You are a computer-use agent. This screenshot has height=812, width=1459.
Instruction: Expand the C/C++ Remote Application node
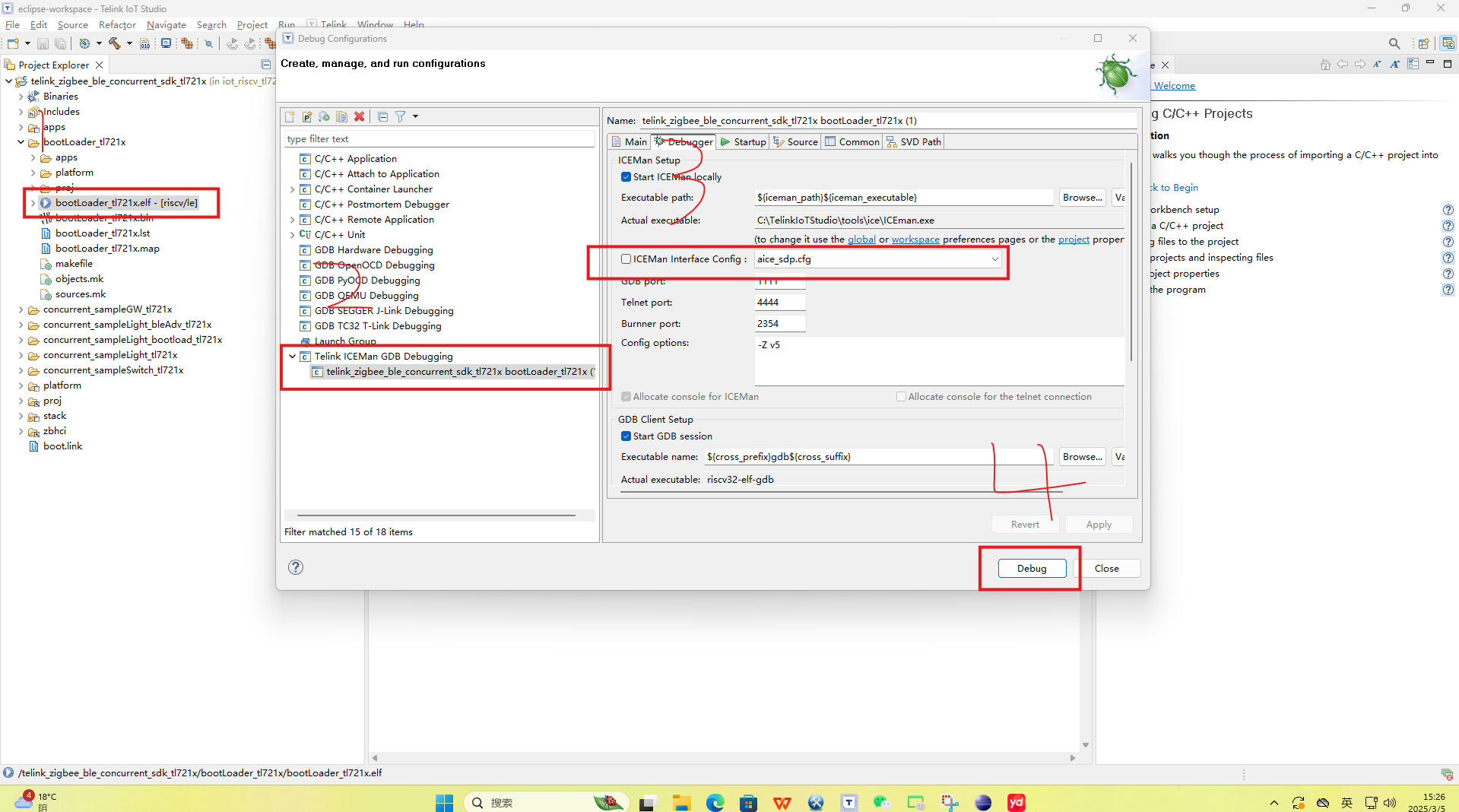point(292,220)
